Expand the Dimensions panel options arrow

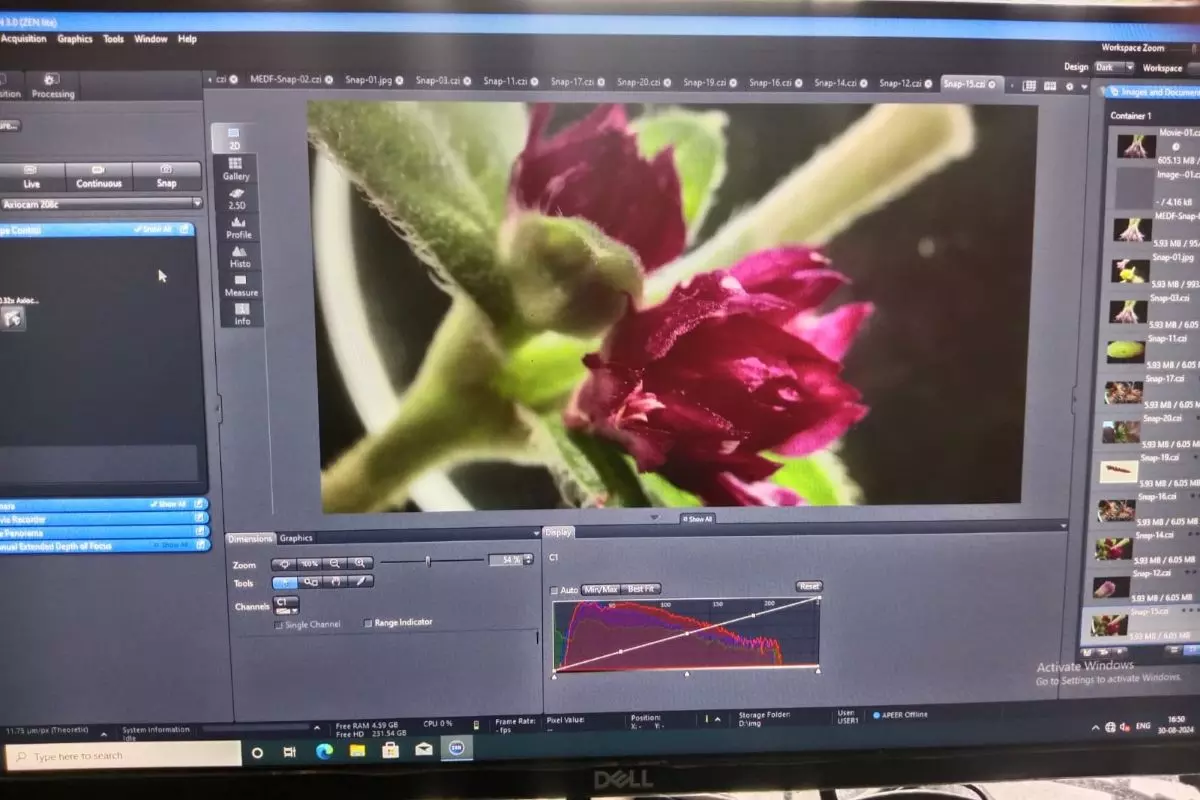point(536,535)
